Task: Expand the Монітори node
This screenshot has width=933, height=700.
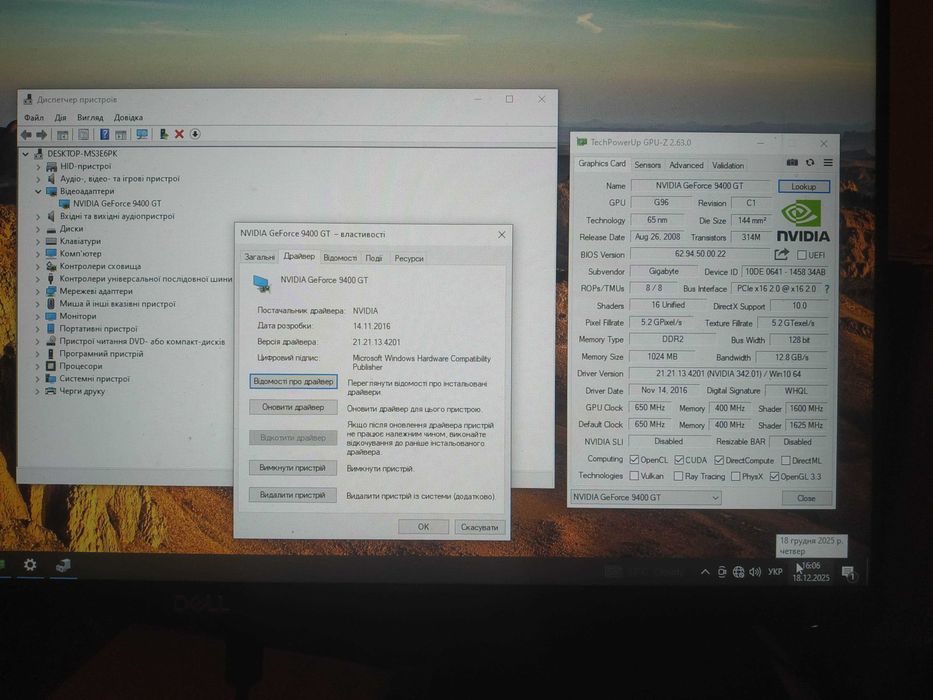Action: click(38, 317)
